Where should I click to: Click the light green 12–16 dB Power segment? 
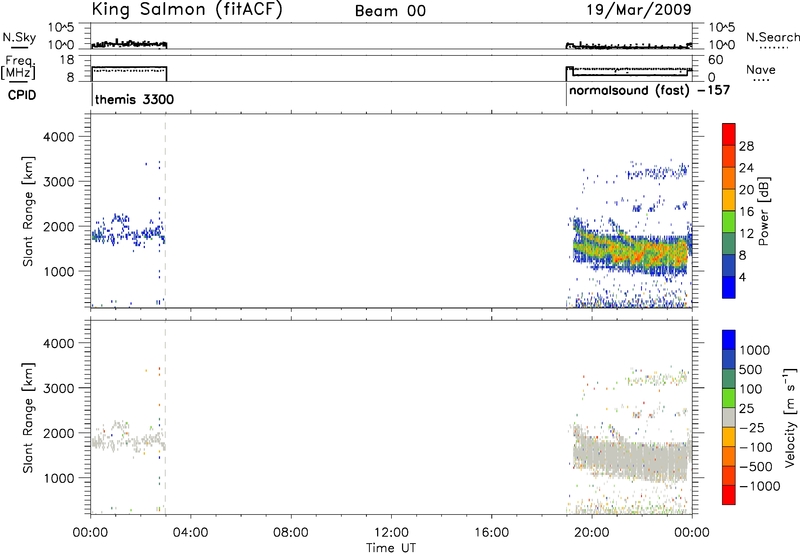point(729,221)
